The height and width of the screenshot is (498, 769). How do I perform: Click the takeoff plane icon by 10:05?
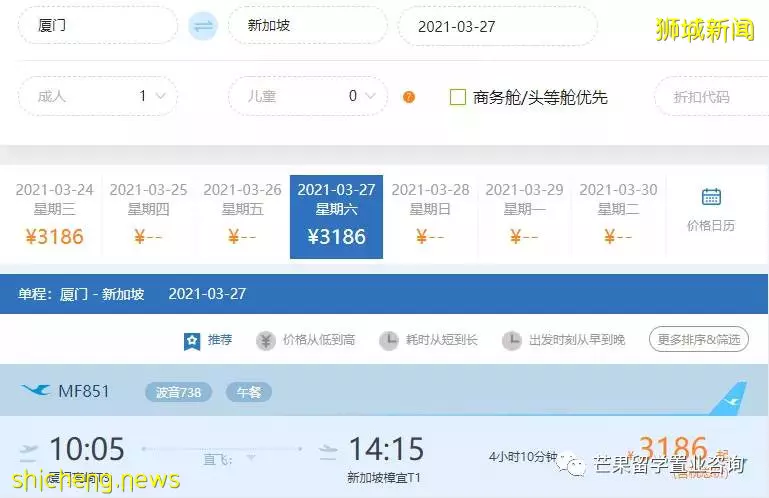[28, 453]
